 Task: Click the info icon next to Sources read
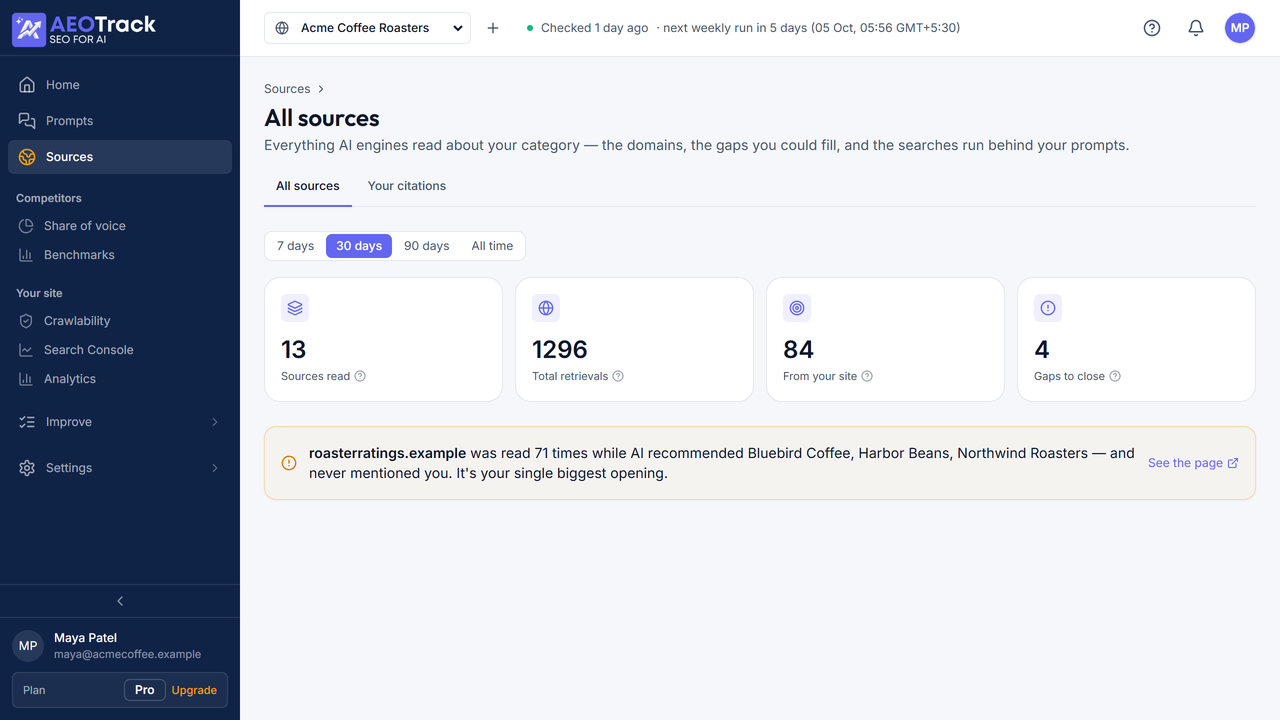click(x=360, y=376)
